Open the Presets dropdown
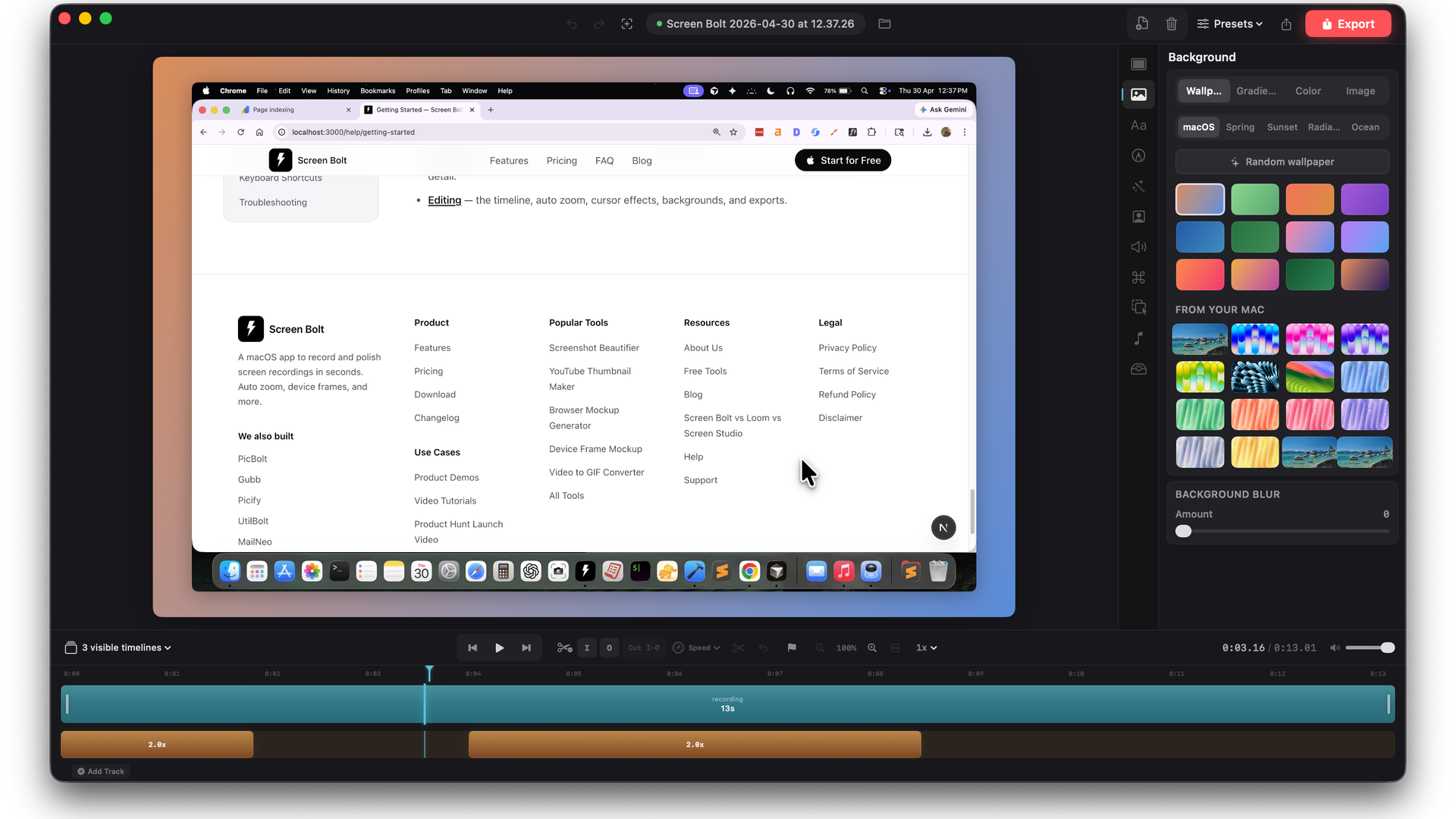The image size is (1456, 819). [x=1230, y=24]
